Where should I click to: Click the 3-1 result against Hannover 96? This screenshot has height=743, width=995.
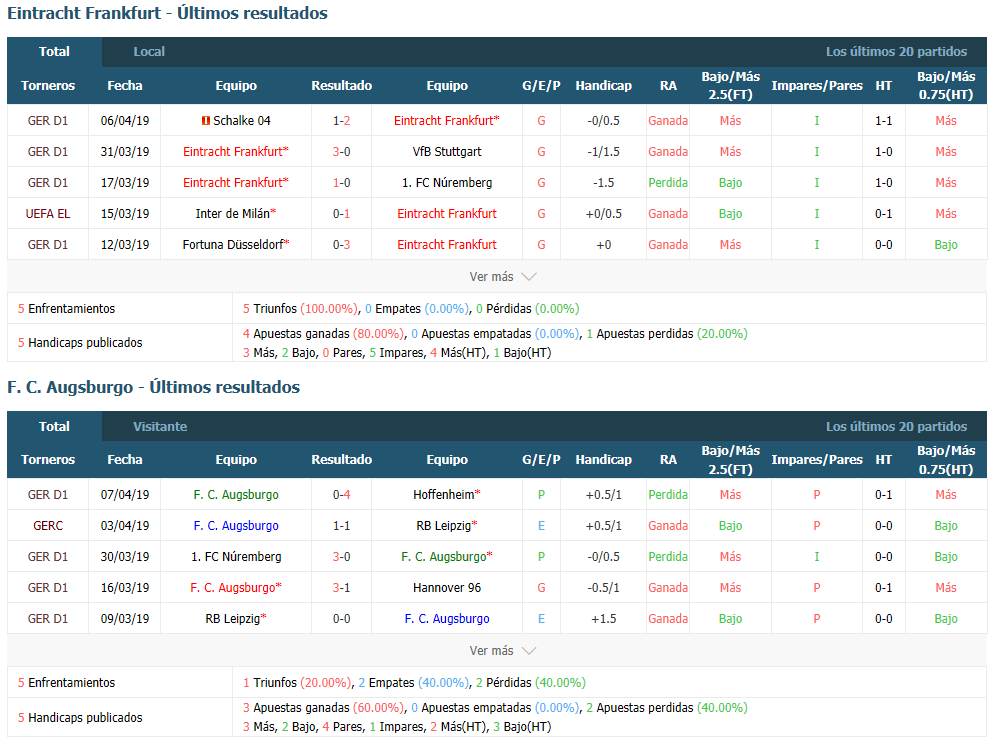[341, 588]
